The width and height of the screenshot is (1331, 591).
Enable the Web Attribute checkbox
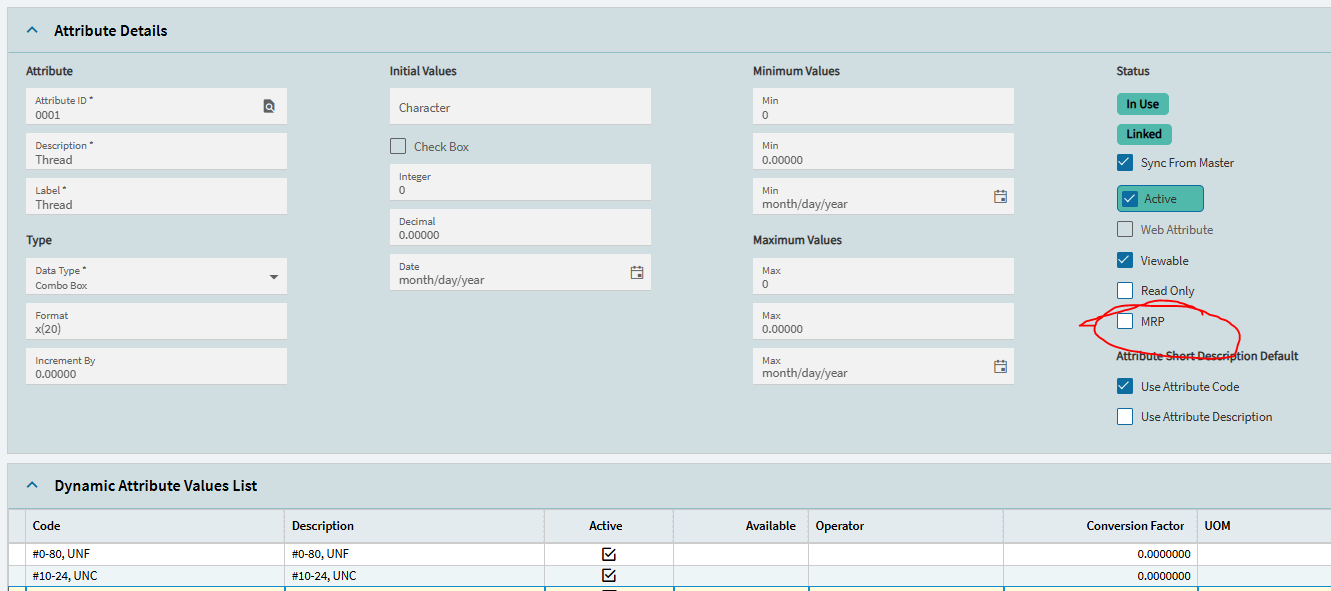(x=1125, y=229)
